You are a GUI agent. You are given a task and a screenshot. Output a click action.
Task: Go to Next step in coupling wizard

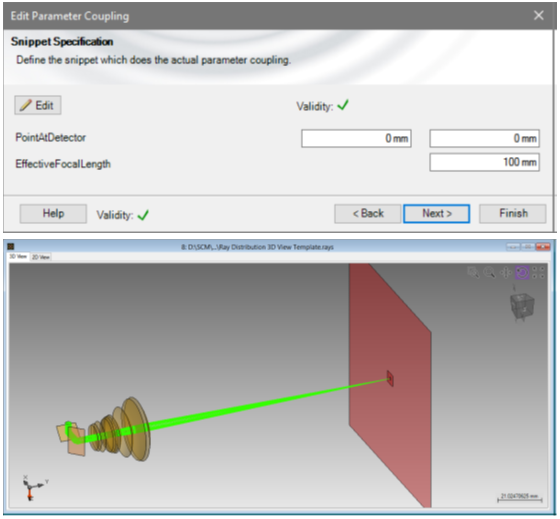[436, 214]
